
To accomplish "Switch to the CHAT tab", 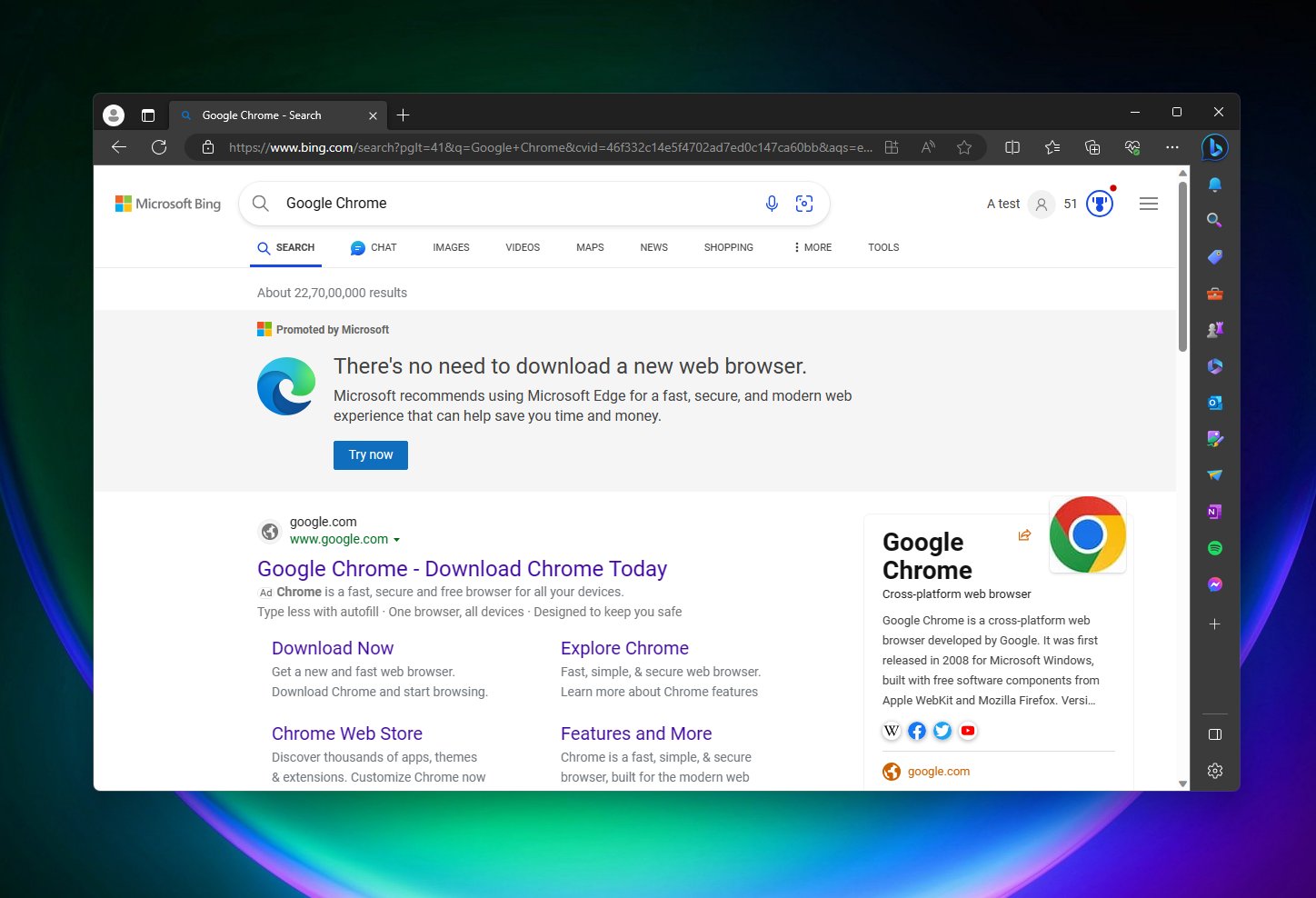I will (373, 246).
